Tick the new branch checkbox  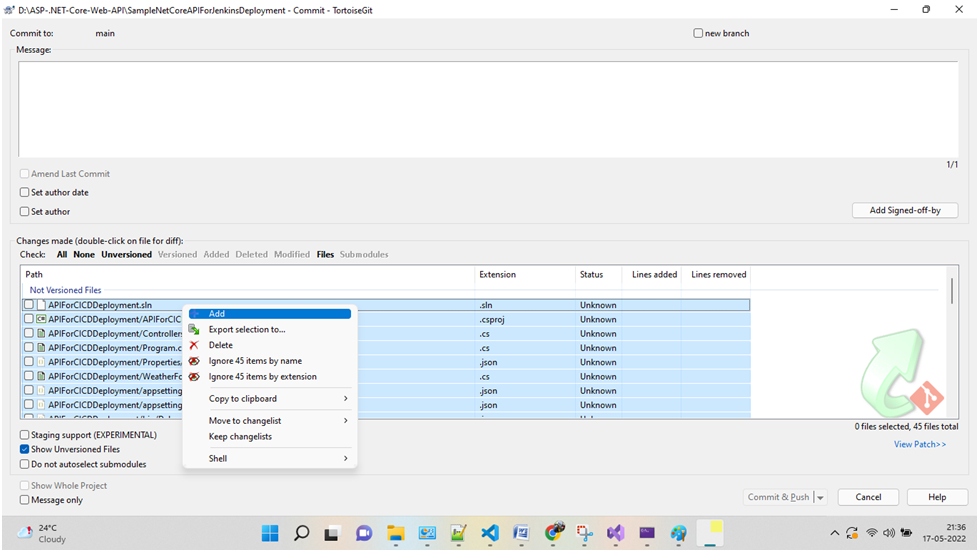(698, 33)
